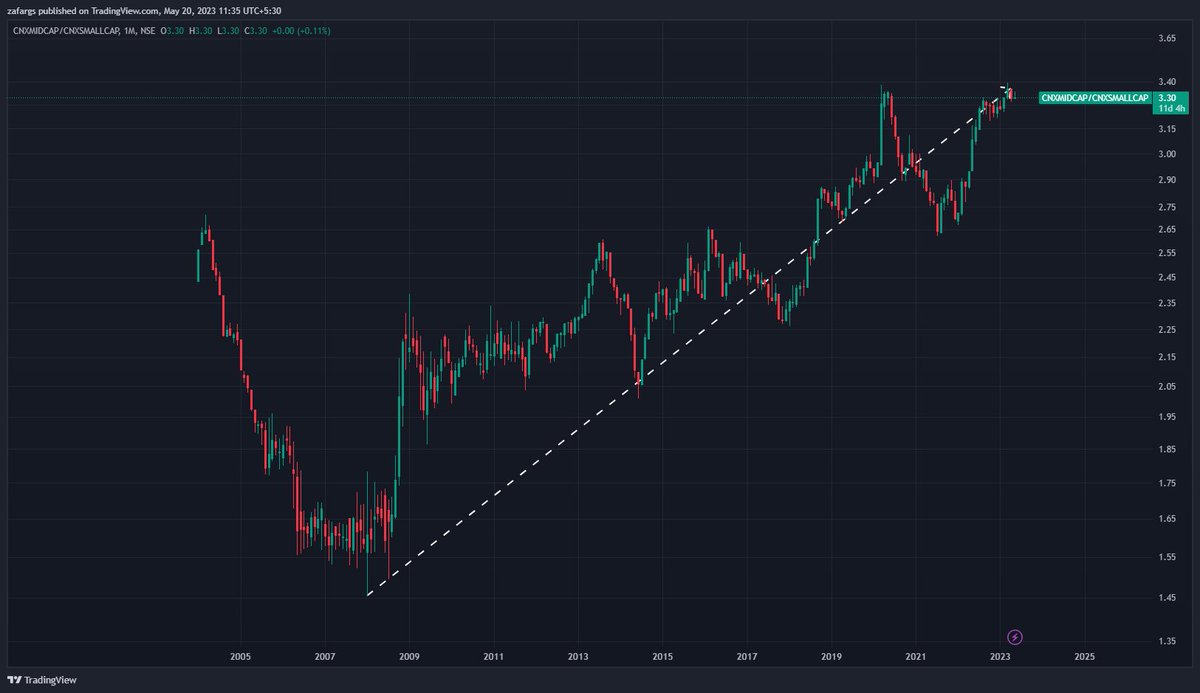Click the 2005 year label on time axis
Image resolution: width=1200 pixels, height=693 pixels.
coord(240,657)
